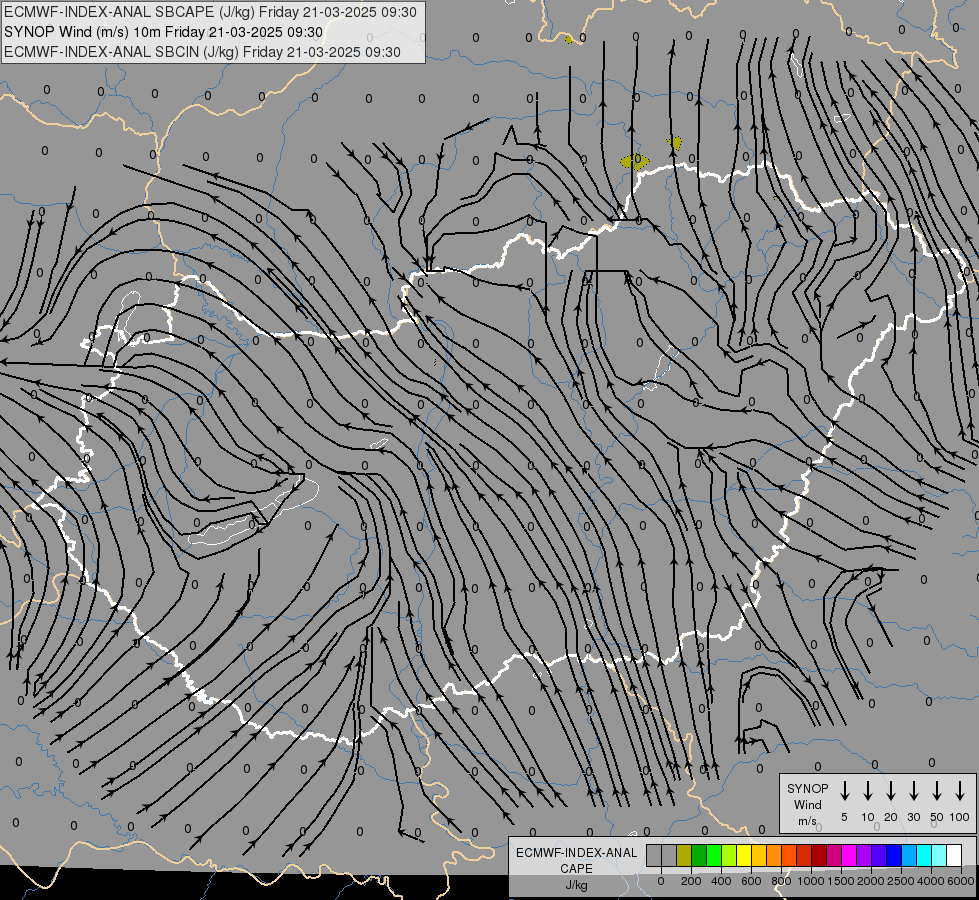Click the wind legend arrow above 10
This screenshot has height=900, width=979.
[868, 791]
